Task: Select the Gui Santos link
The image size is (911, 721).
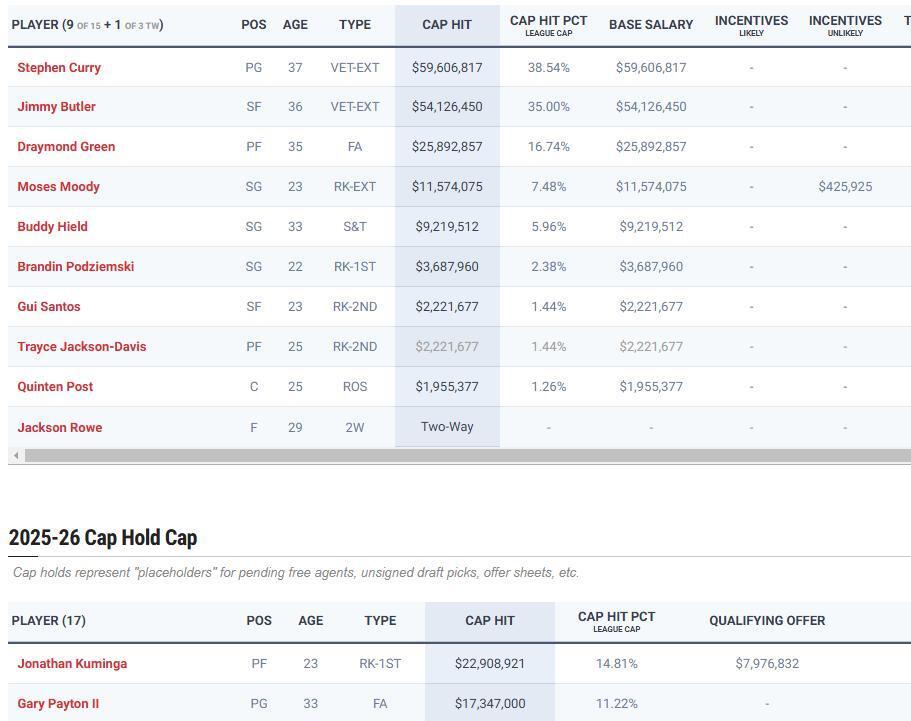Action: pos(49,307)
